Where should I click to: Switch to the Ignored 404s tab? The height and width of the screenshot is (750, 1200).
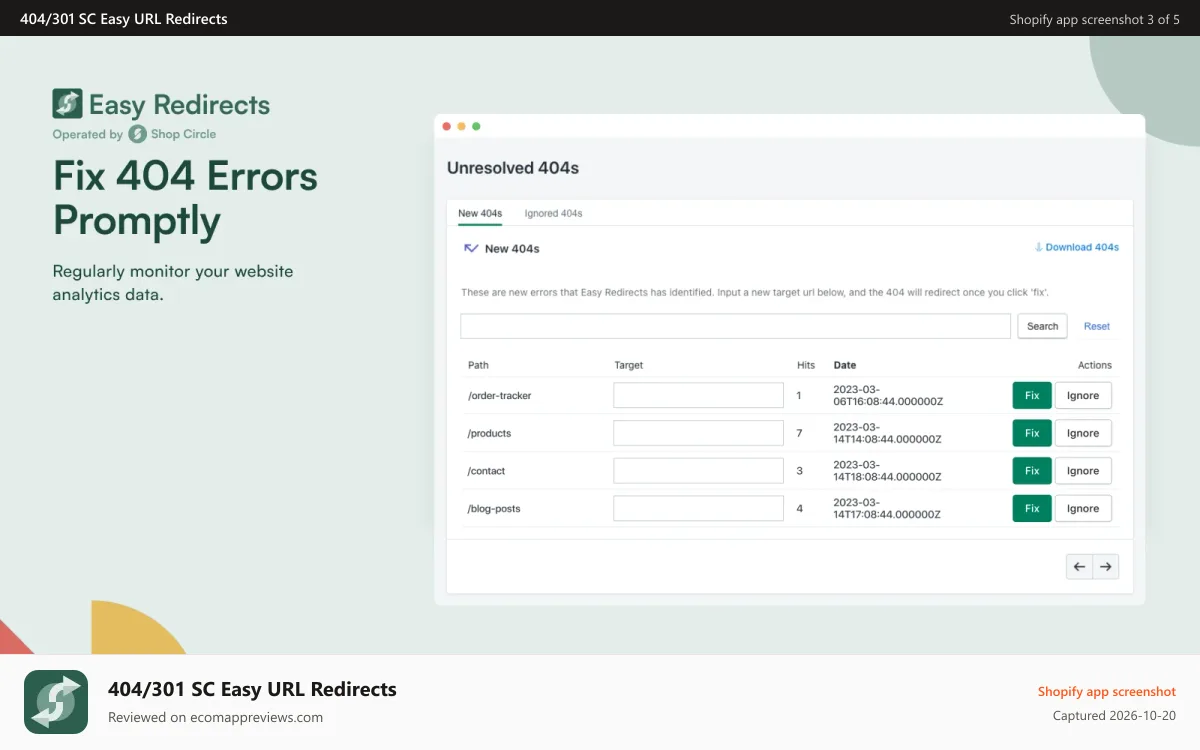[553, 213]
